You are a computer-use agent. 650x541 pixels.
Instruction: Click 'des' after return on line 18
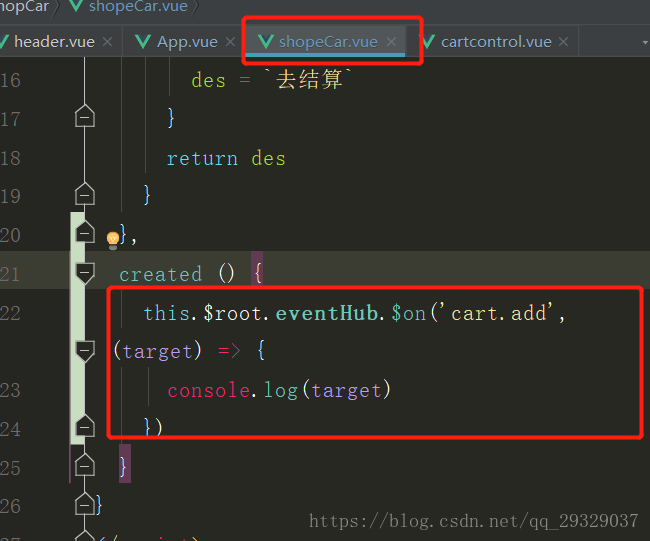coord(268,159)
